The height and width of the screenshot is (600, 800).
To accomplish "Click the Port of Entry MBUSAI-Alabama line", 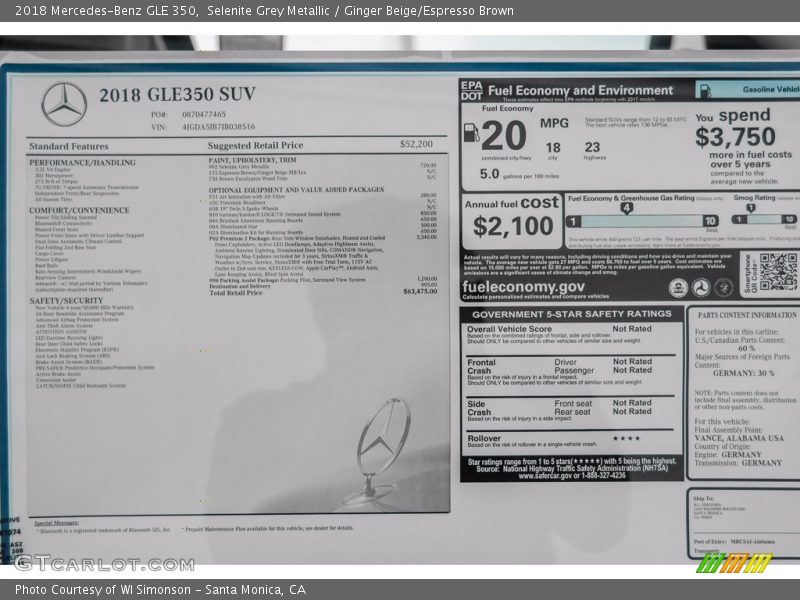I will pyautogui.click(x=734, y=541).
